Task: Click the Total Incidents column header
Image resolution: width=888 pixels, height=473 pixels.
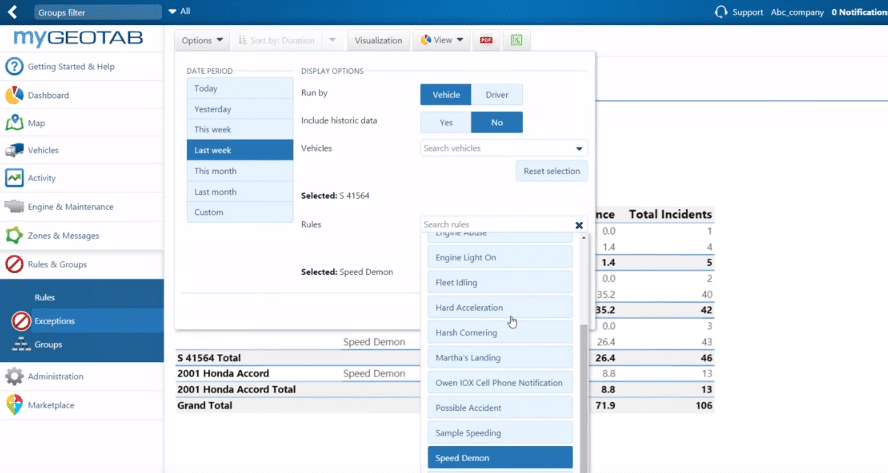Action: click(x=670, y=214)
